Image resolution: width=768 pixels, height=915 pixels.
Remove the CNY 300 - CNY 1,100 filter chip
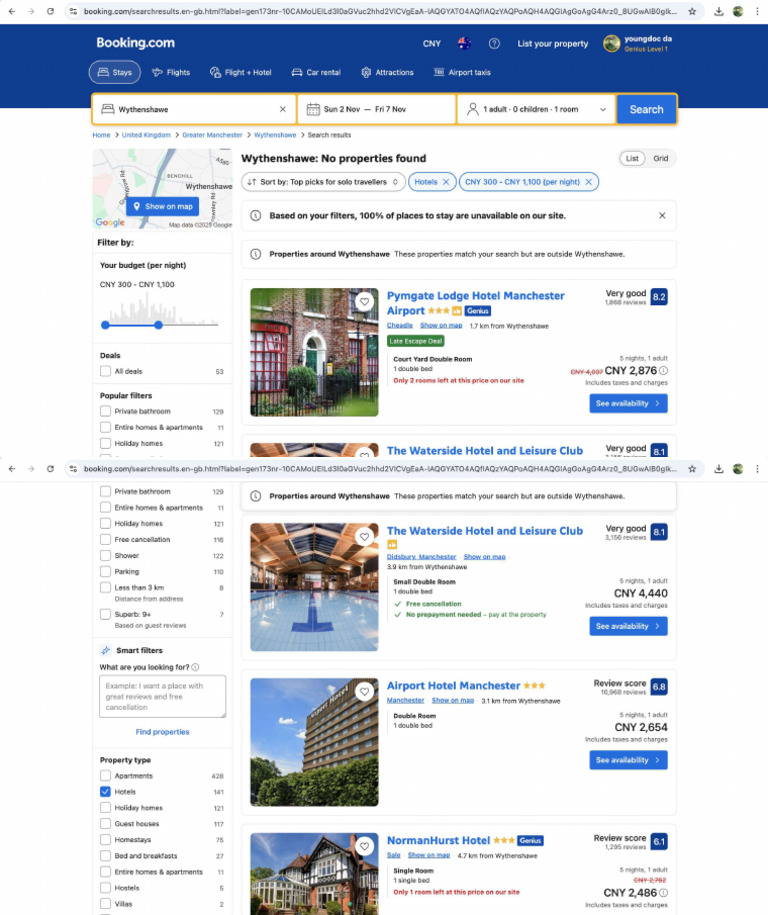pyautogui.click(x=588, y=182)
